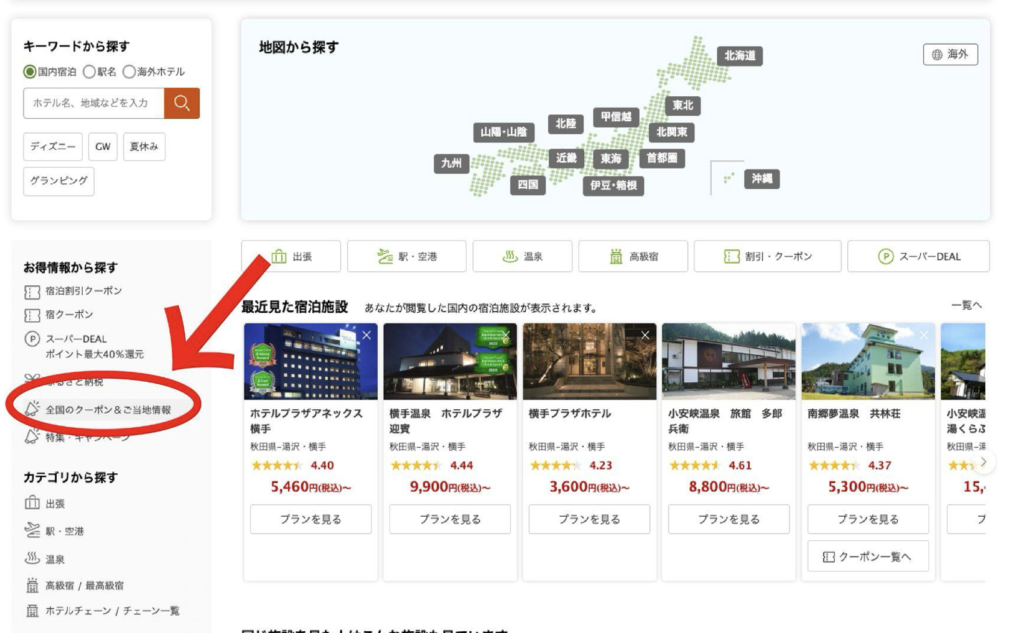Open the 一覧へ link
The height and width of the screenshot is (633, 1024).
point(967,305)
